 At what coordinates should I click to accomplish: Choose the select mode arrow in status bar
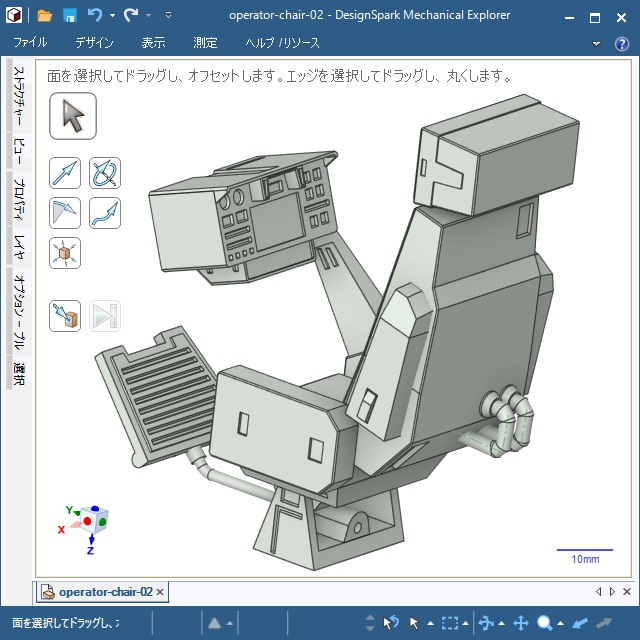pos(414,623)
